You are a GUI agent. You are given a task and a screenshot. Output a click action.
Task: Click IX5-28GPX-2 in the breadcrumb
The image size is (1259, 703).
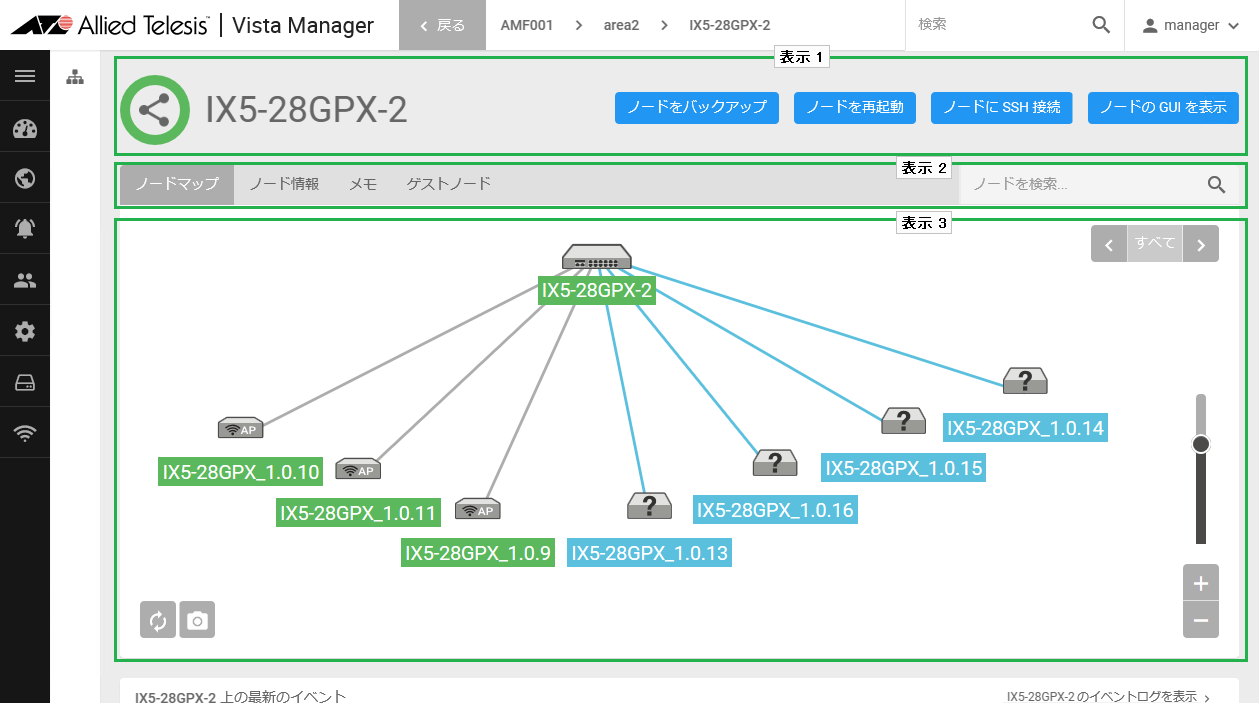click(x=730, y=25)
